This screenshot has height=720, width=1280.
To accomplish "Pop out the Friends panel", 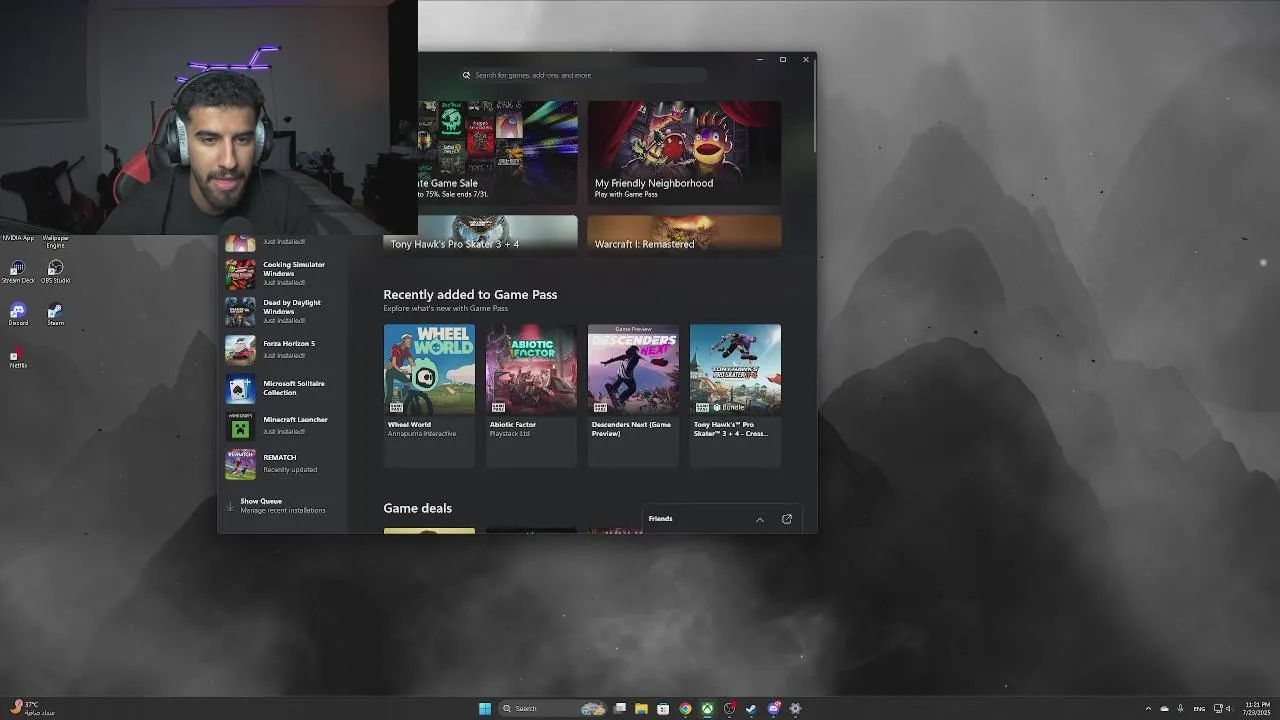I will [786, 519].
